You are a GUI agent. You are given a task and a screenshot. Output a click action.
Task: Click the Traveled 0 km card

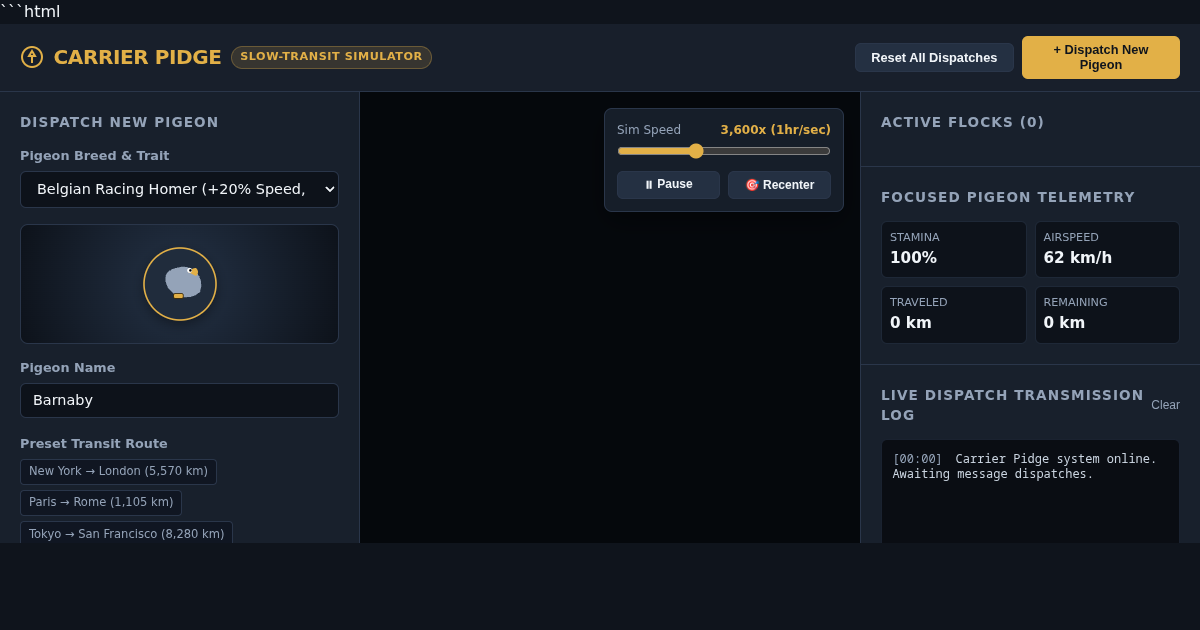(x=954, y=315)
